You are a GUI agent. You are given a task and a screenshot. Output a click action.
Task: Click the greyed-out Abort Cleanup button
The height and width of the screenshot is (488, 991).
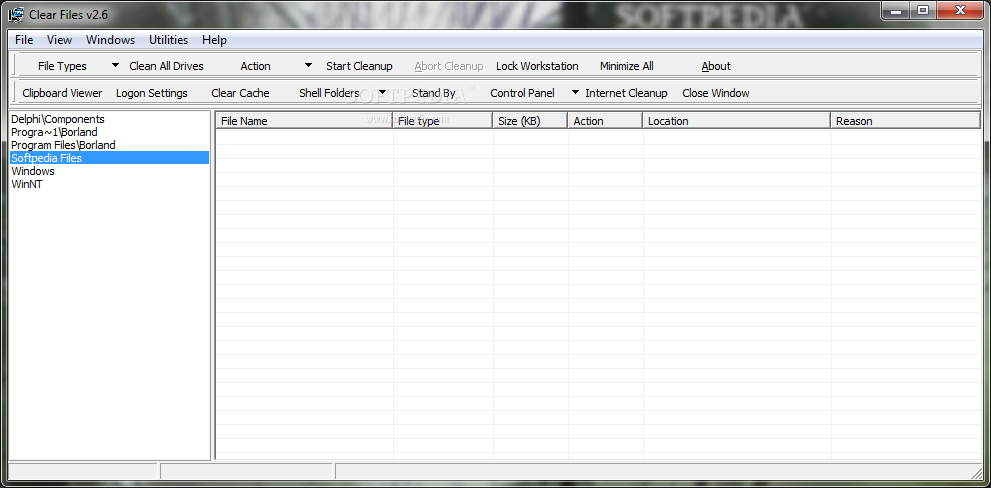(449, 66)
